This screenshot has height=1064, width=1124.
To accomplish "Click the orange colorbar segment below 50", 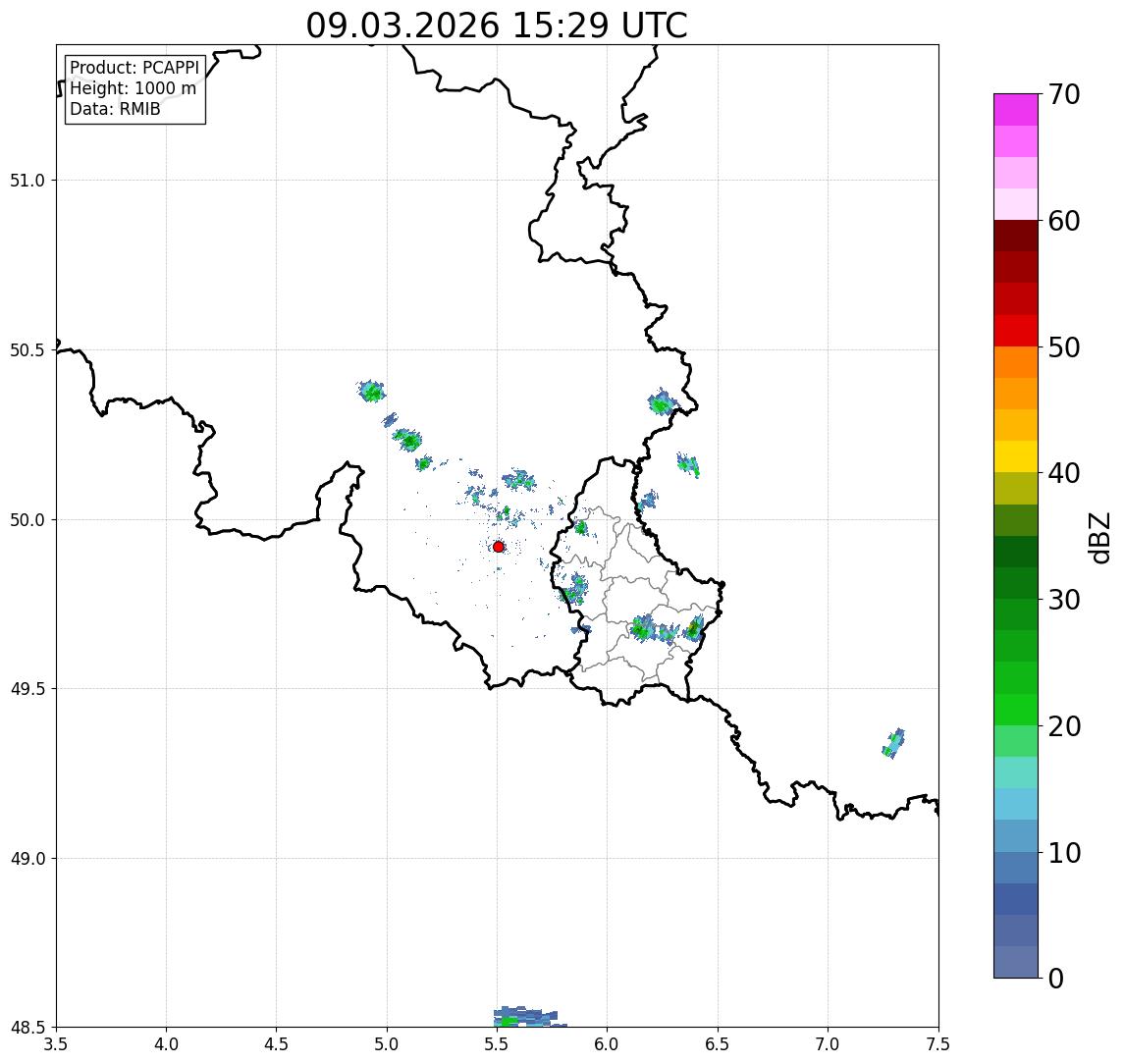I will (x=1016, y=362).
